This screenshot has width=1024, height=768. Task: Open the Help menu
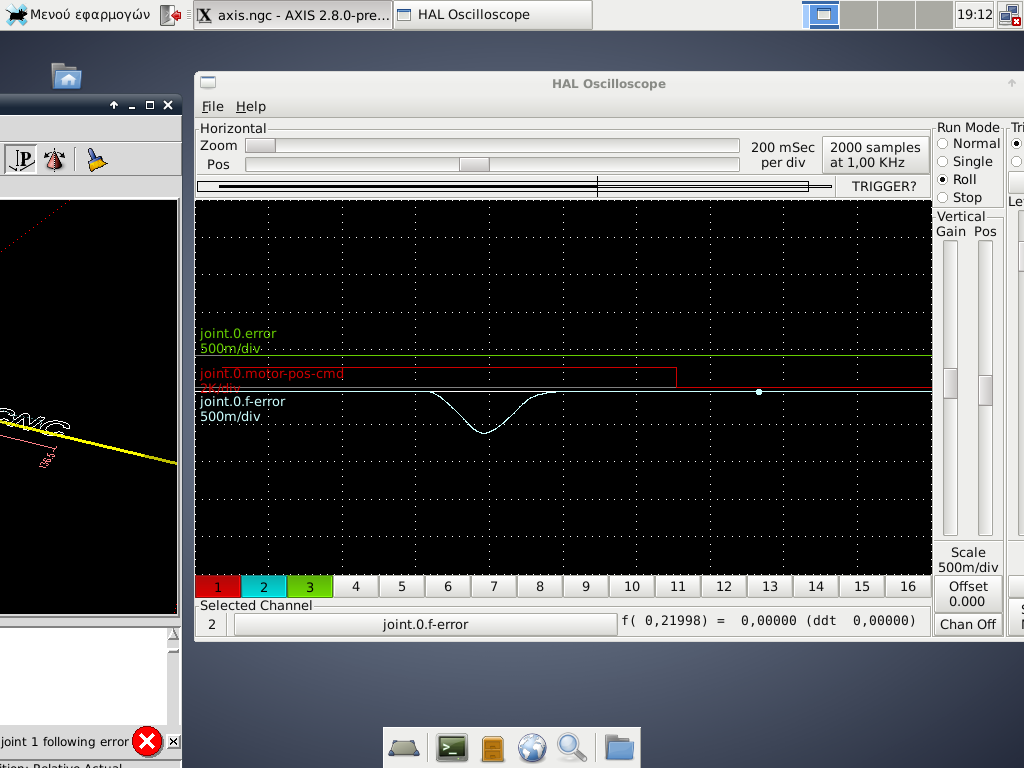250,106
